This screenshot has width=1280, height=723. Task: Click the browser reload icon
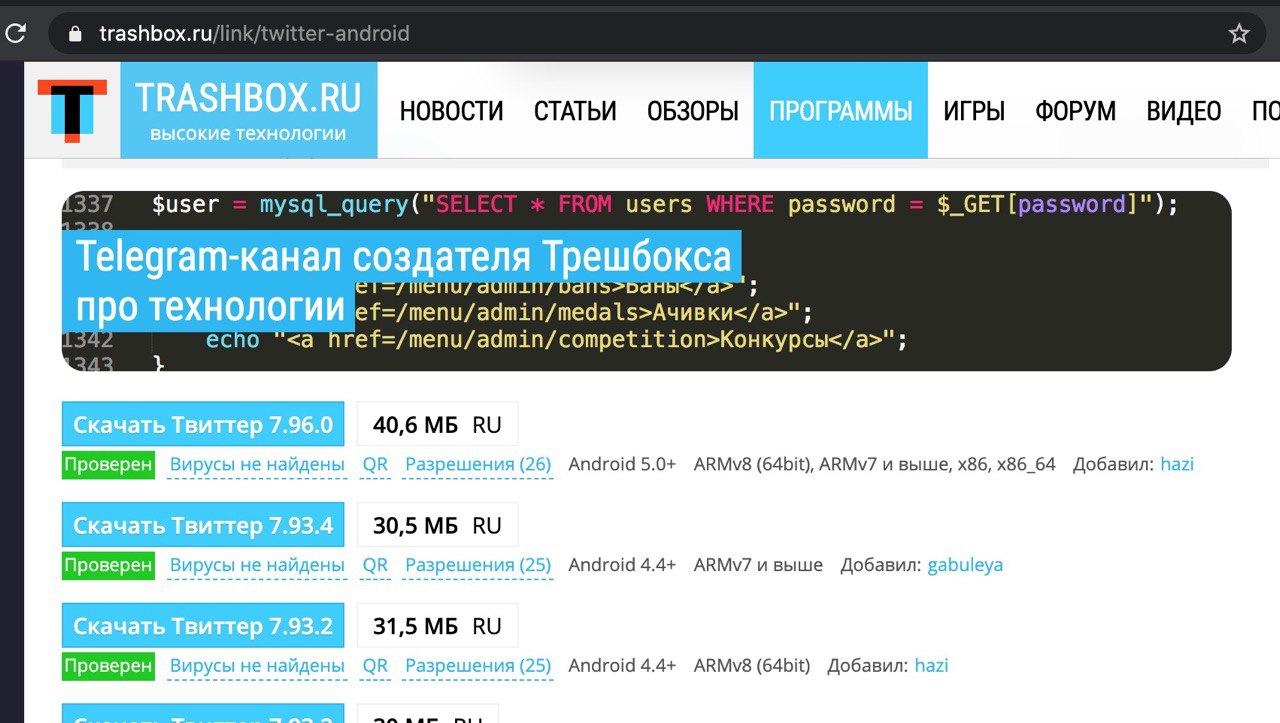click(x=15, y=33)
